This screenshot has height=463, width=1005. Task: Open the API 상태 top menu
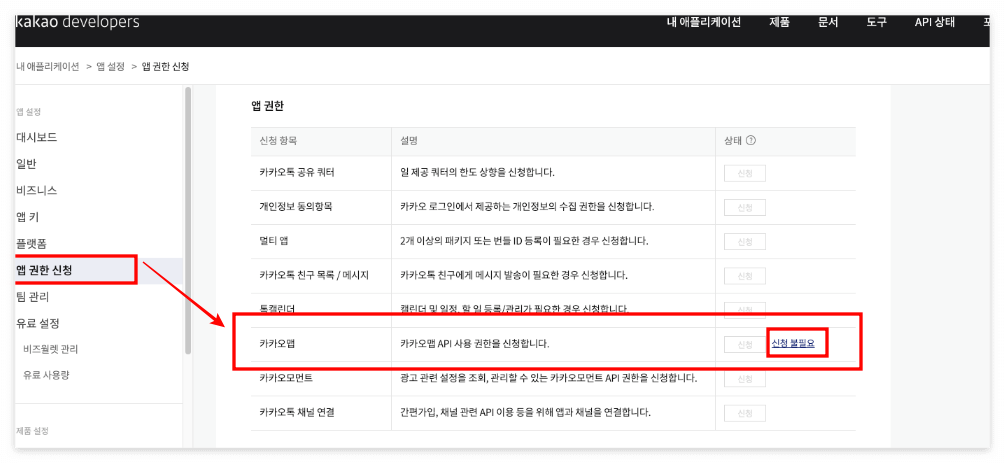pos(934,22)
